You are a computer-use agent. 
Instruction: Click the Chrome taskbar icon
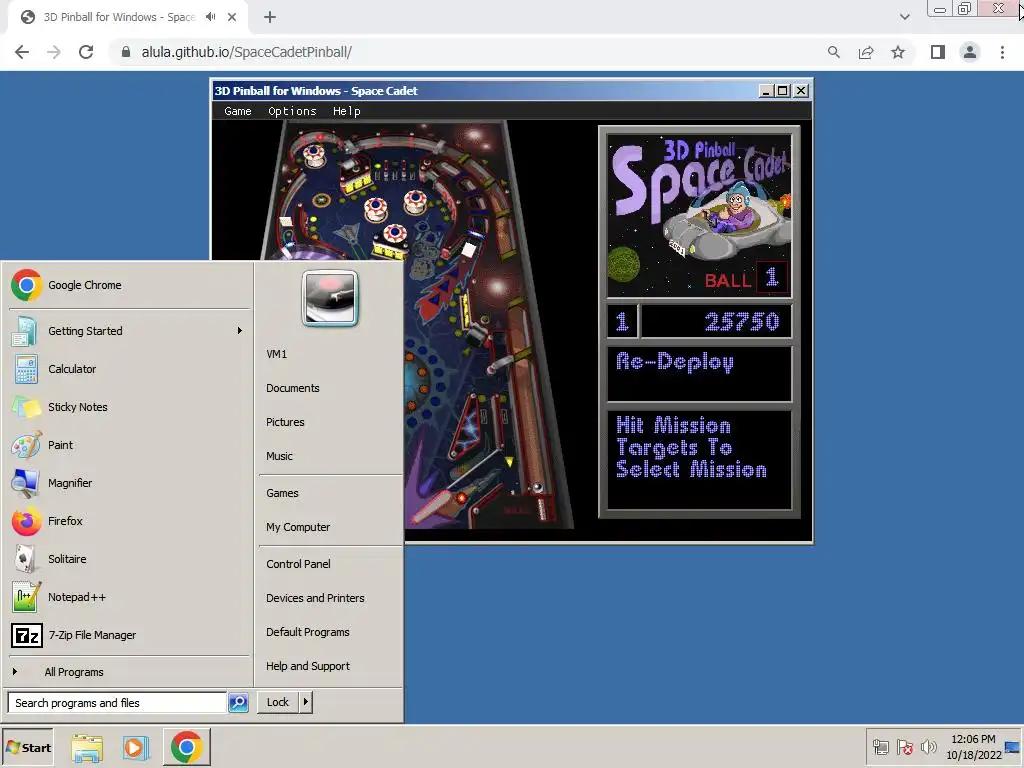point(187,747)
